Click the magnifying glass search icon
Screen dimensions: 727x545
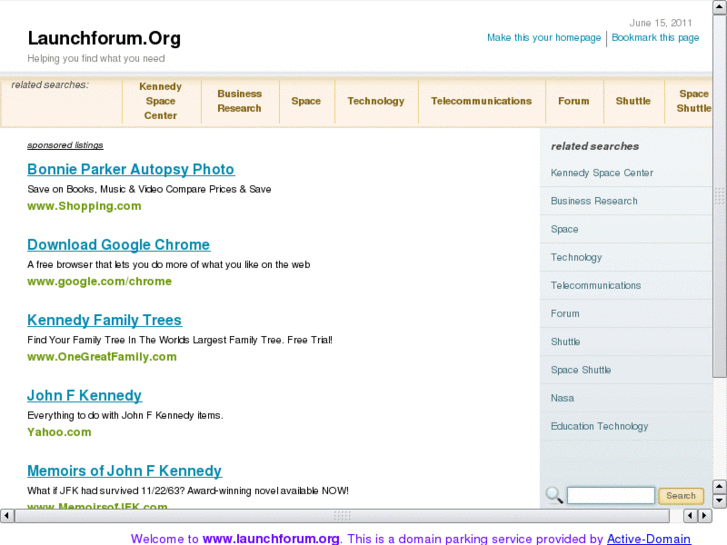pos(554,495)
